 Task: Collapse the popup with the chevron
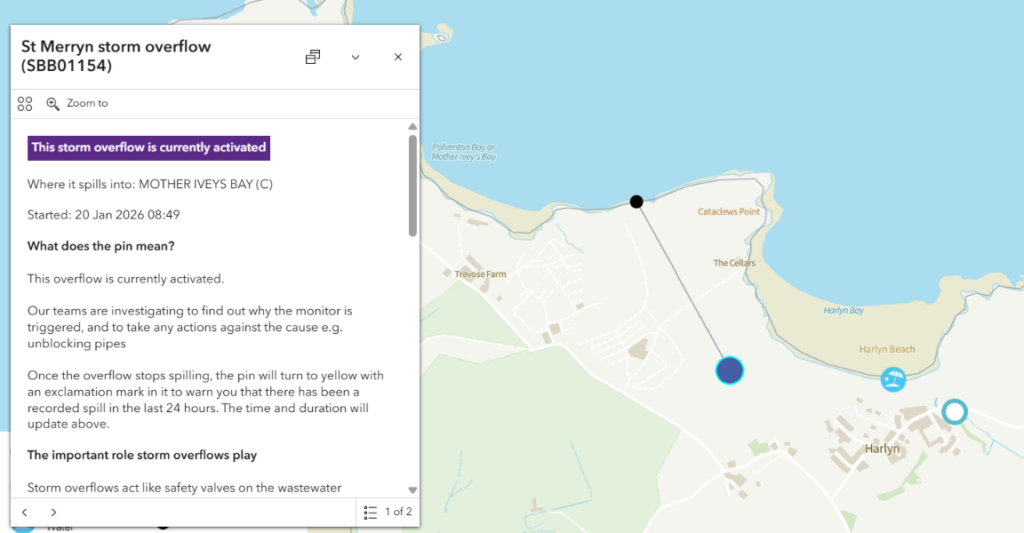pyautogui.click(x=355, y=57)
